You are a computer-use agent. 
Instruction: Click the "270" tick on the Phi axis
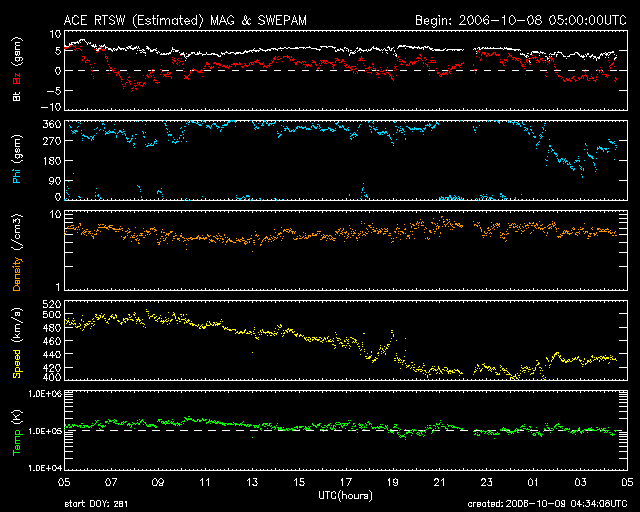pos(52,141)
